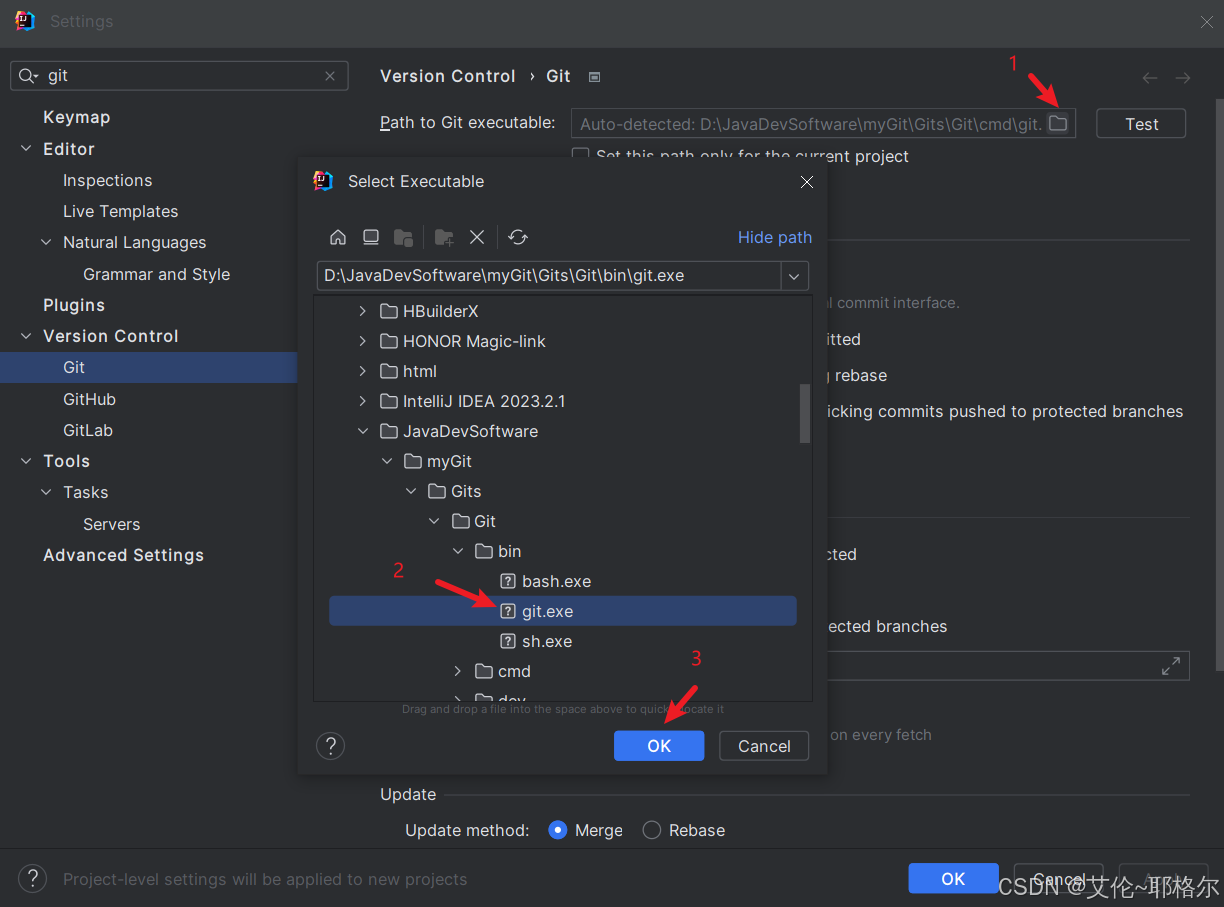Expand the HONOR Magic-link folder node

coord(363,341)
